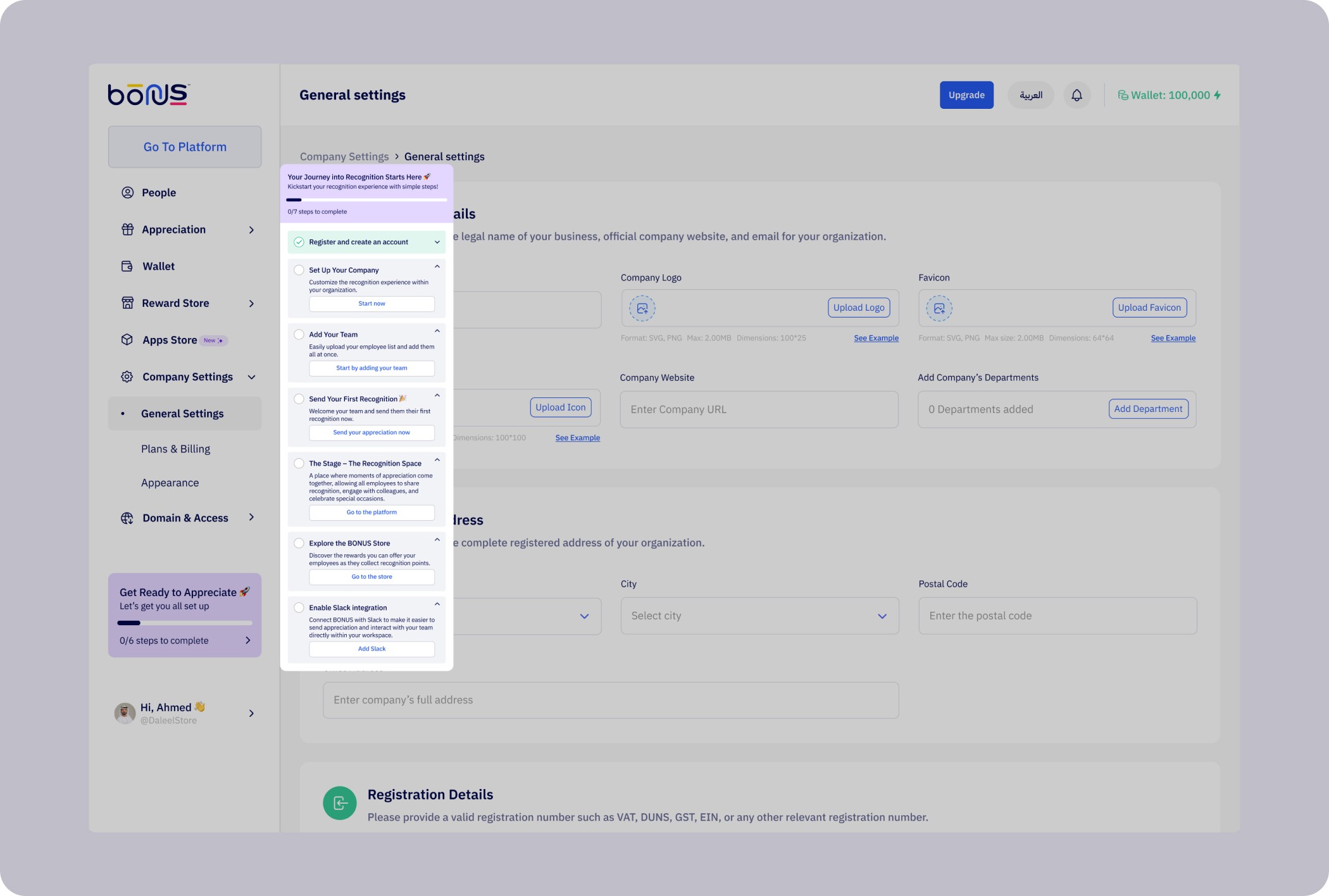The height and width of the screenshot is (896, 1329).
Task: Click See Example link under Favicon
Action: coord(1173,338)
